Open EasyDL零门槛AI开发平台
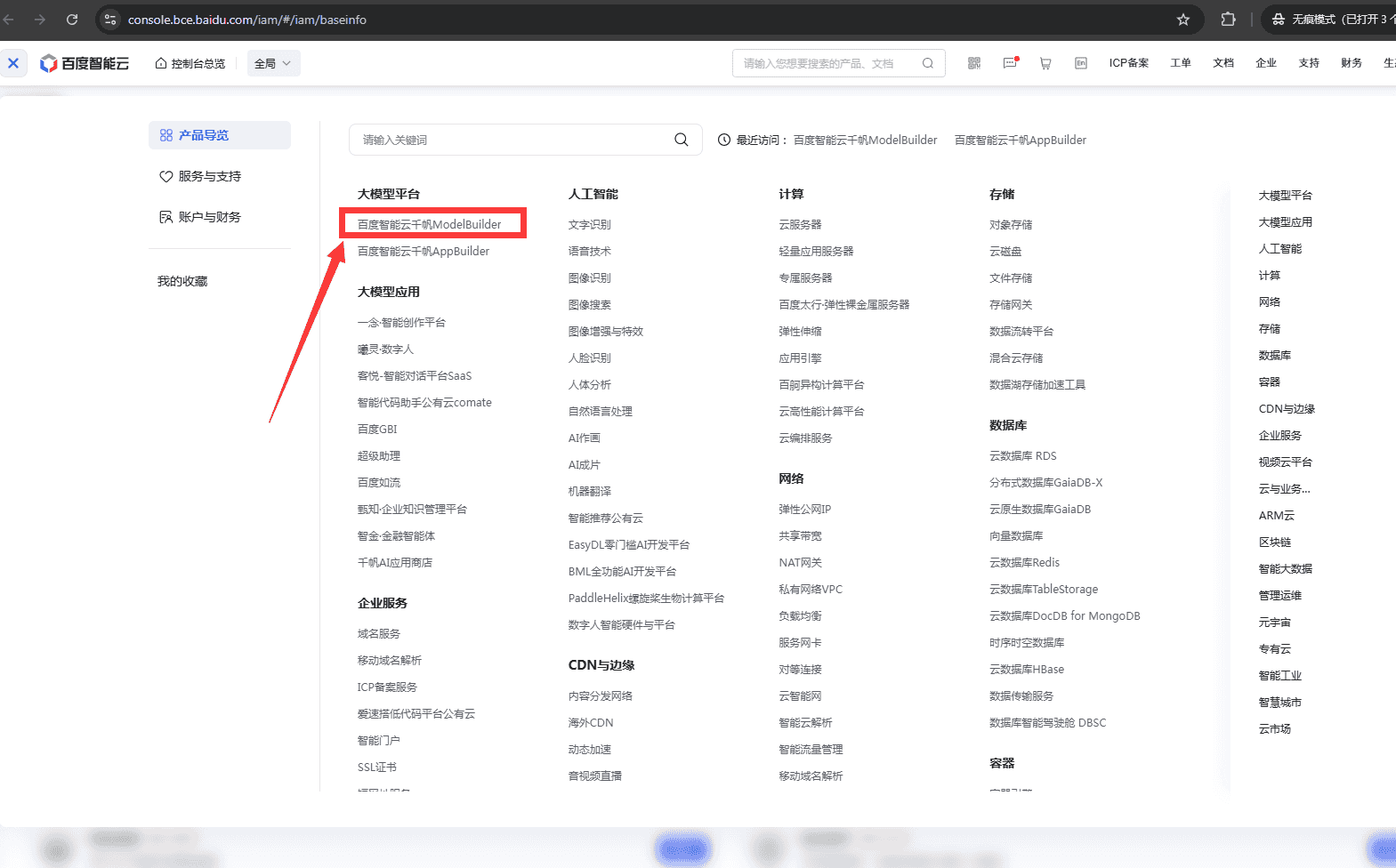 (x=629, y=544)
